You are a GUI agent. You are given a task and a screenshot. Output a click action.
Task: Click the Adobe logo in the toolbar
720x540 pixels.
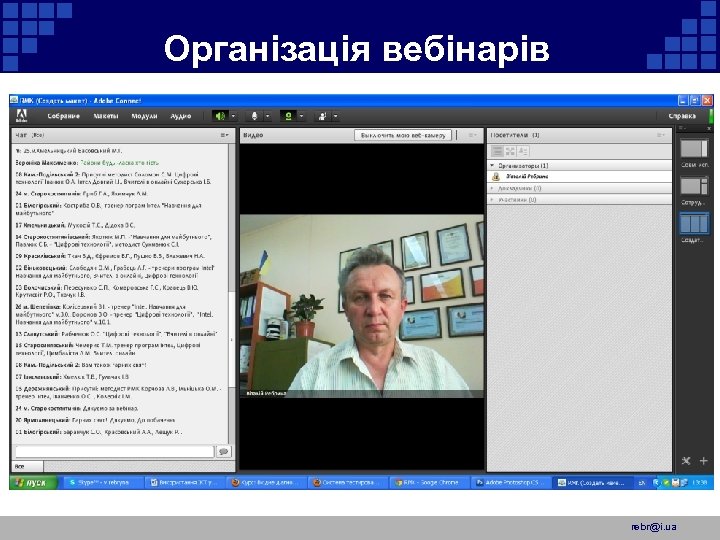point(22,116)
